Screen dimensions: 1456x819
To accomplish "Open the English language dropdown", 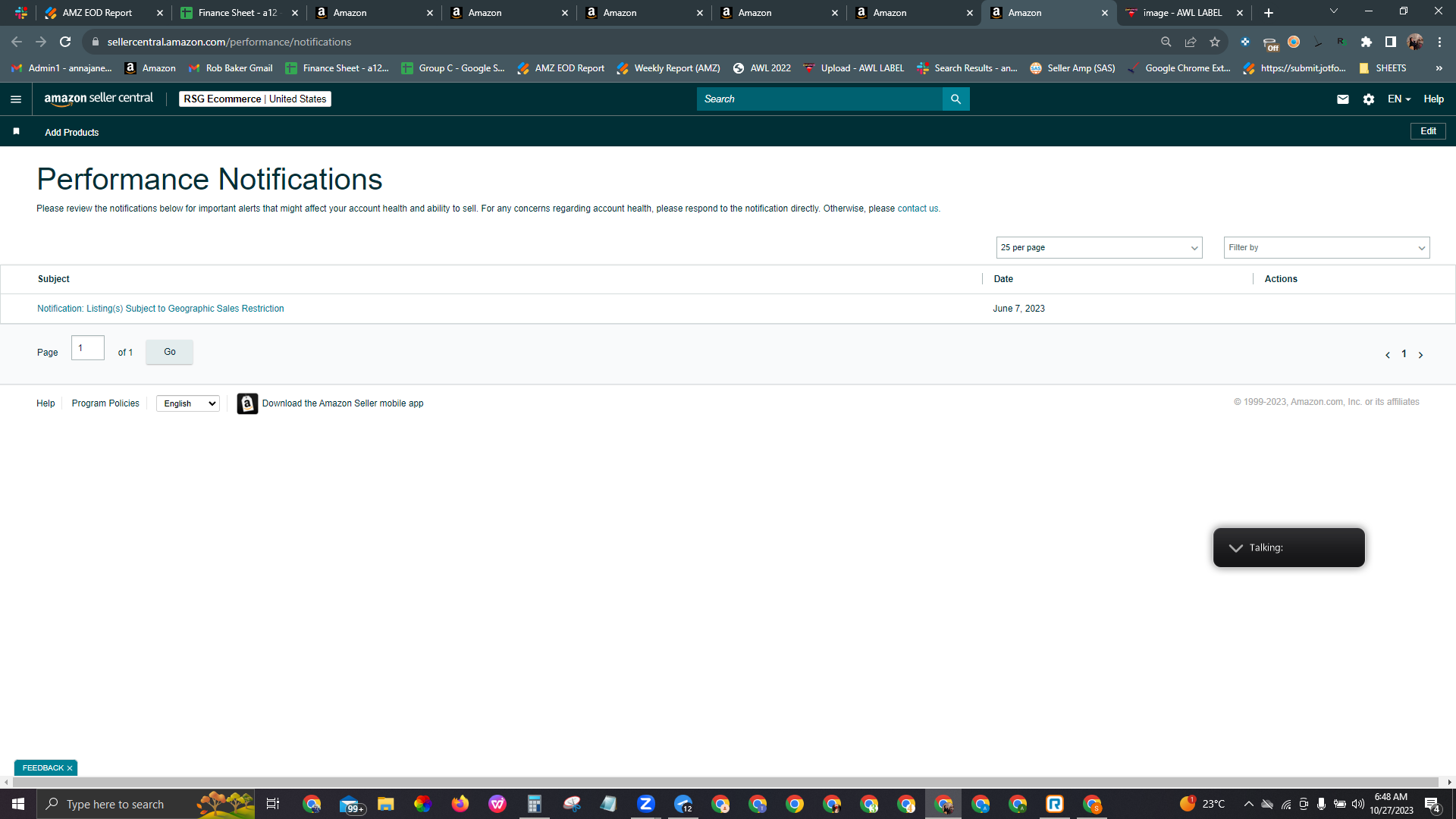I will pyautogui.click(x=188, y=403).
